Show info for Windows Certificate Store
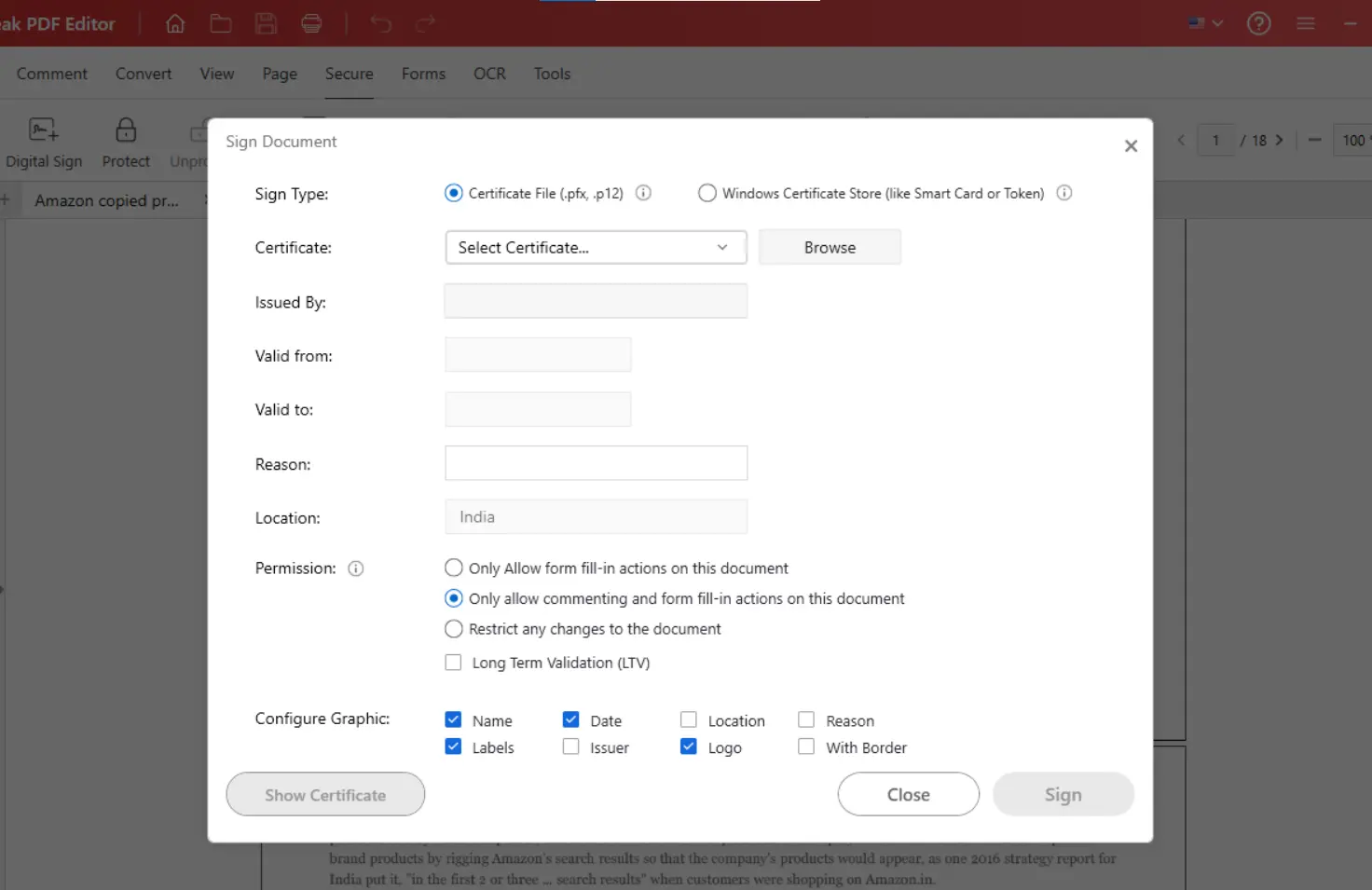1372x890 pixels. [1064, 193]
